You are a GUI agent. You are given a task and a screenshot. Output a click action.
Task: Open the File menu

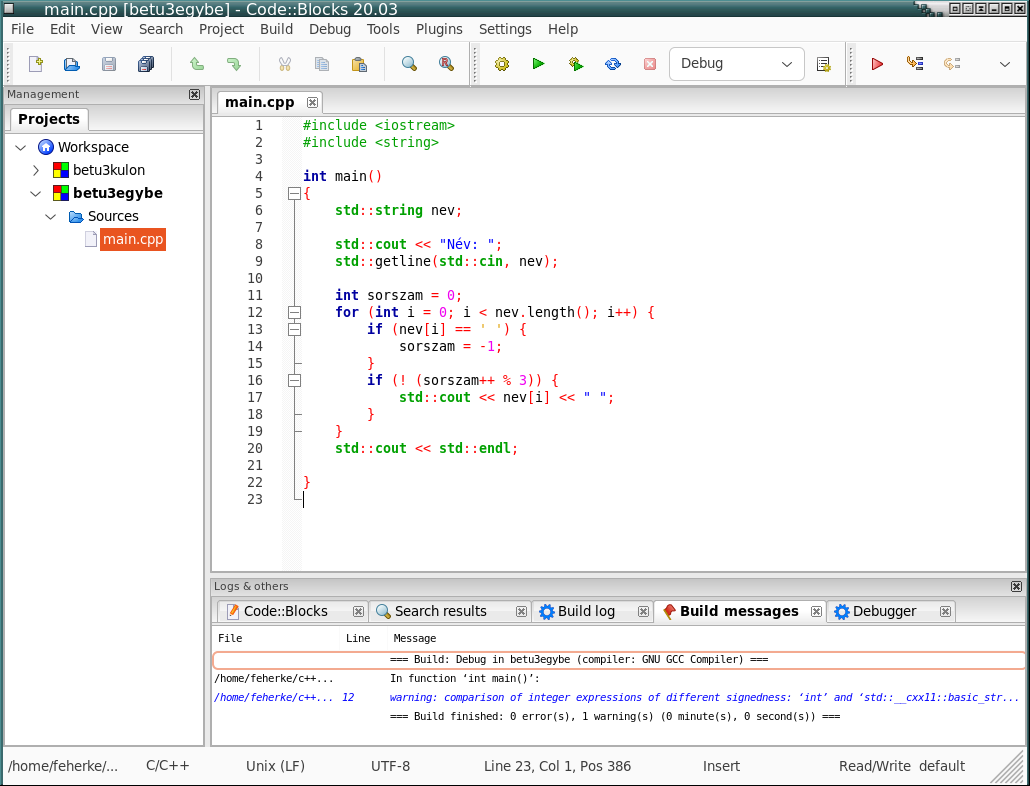click(22, 29)
